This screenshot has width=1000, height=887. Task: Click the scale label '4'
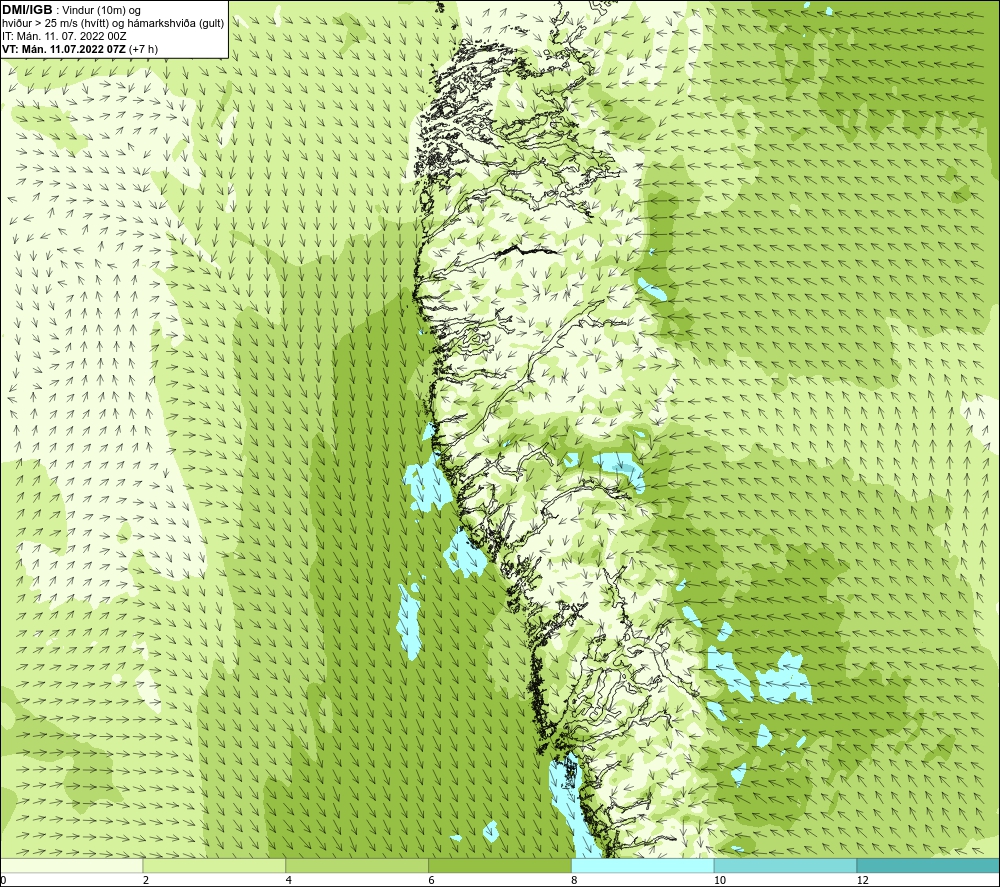(x=289, y=881)
